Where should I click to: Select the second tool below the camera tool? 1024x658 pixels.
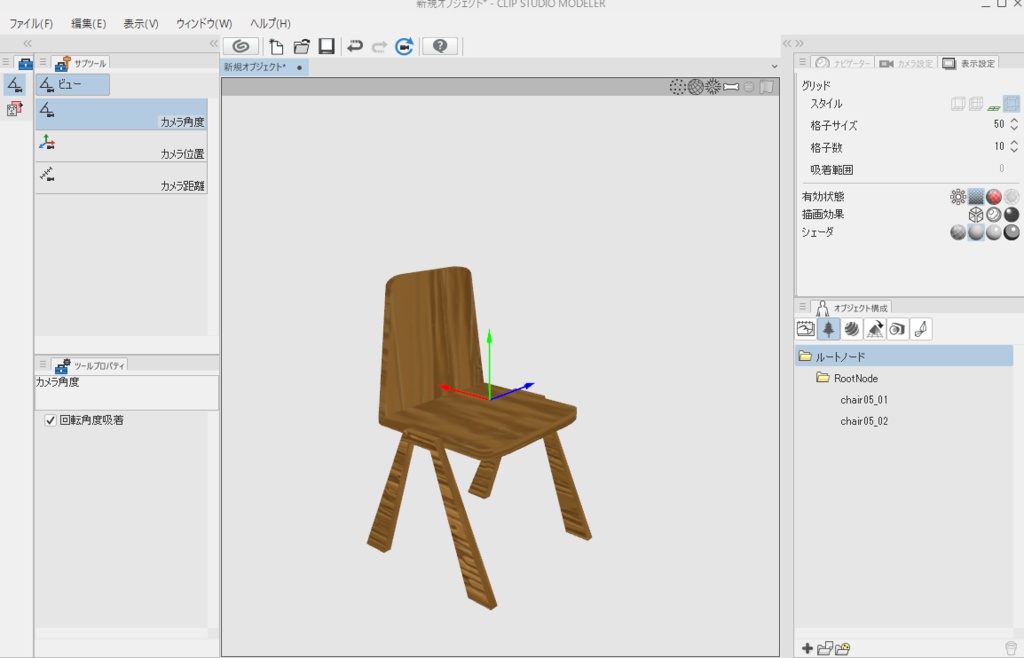[x=14, y=108]
